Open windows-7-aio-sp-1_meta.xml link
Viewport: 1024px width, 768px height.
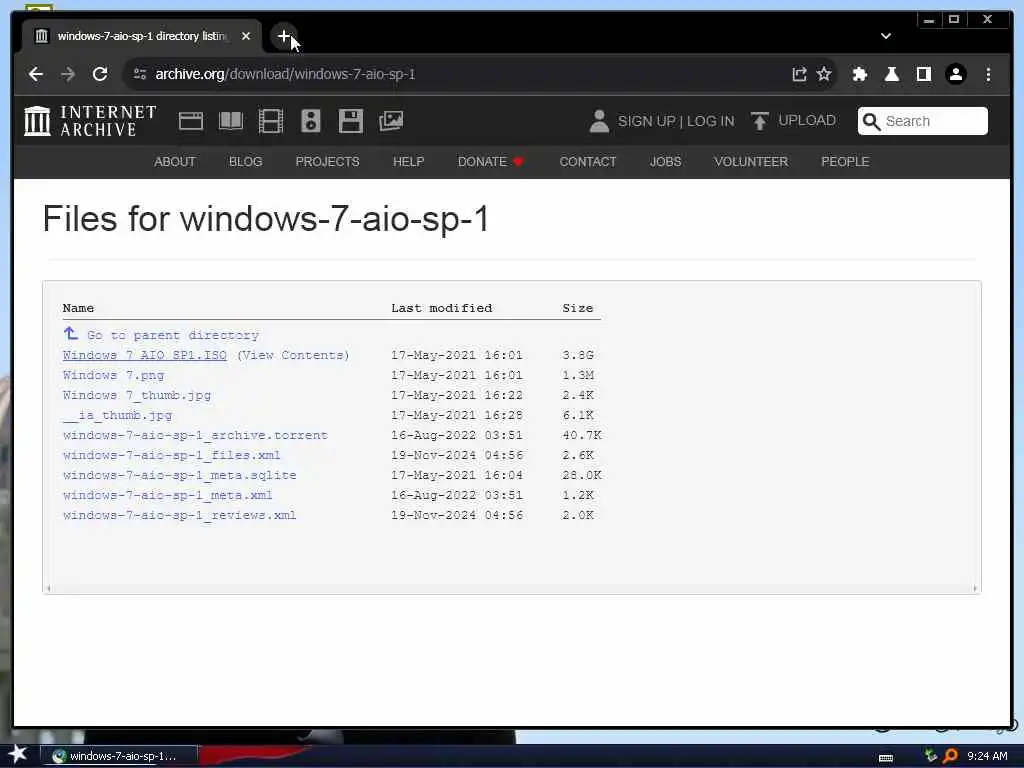click(x=167, y=495)
